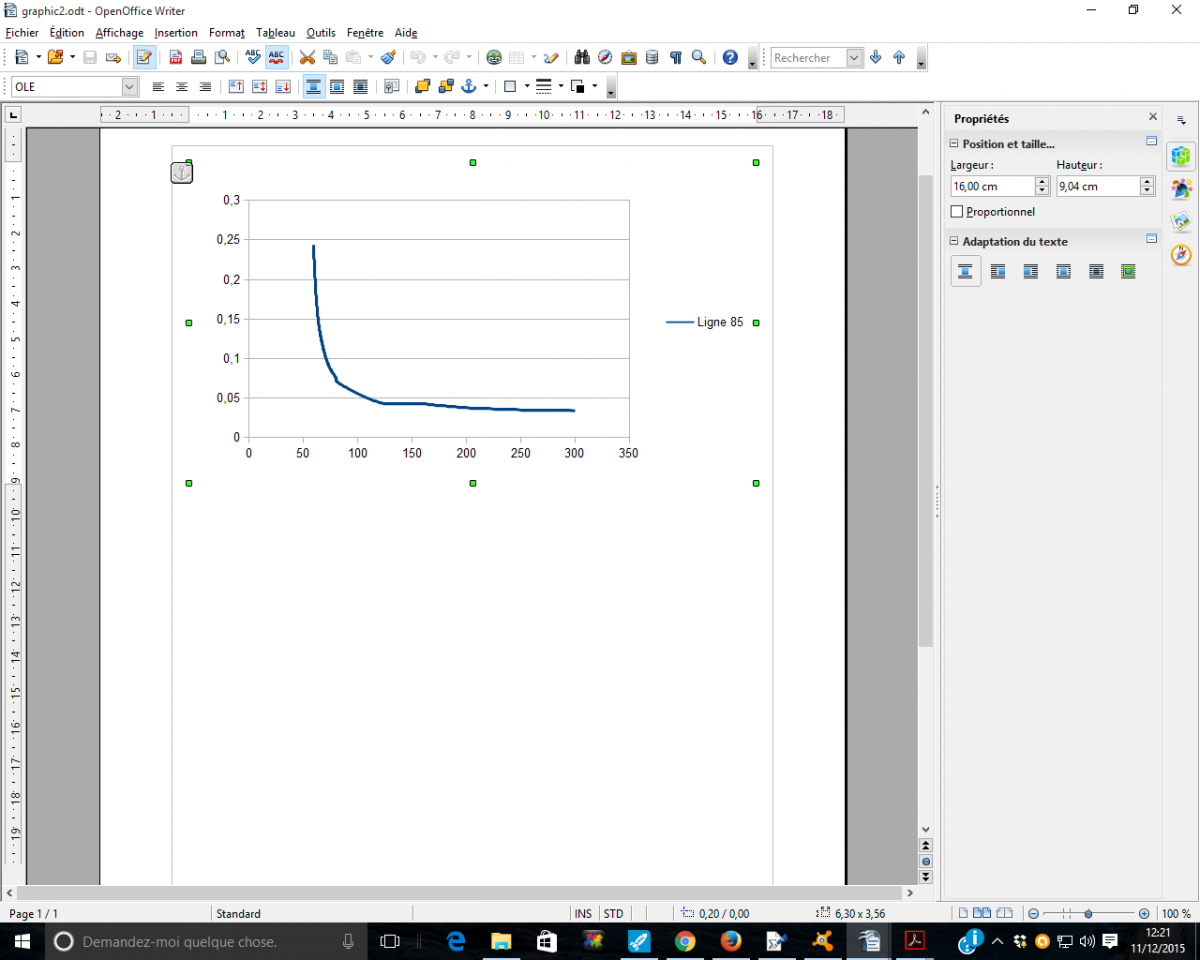Open the OLE style dropdown
Viewport: 1200px width, 960px height.
(129, 87)
